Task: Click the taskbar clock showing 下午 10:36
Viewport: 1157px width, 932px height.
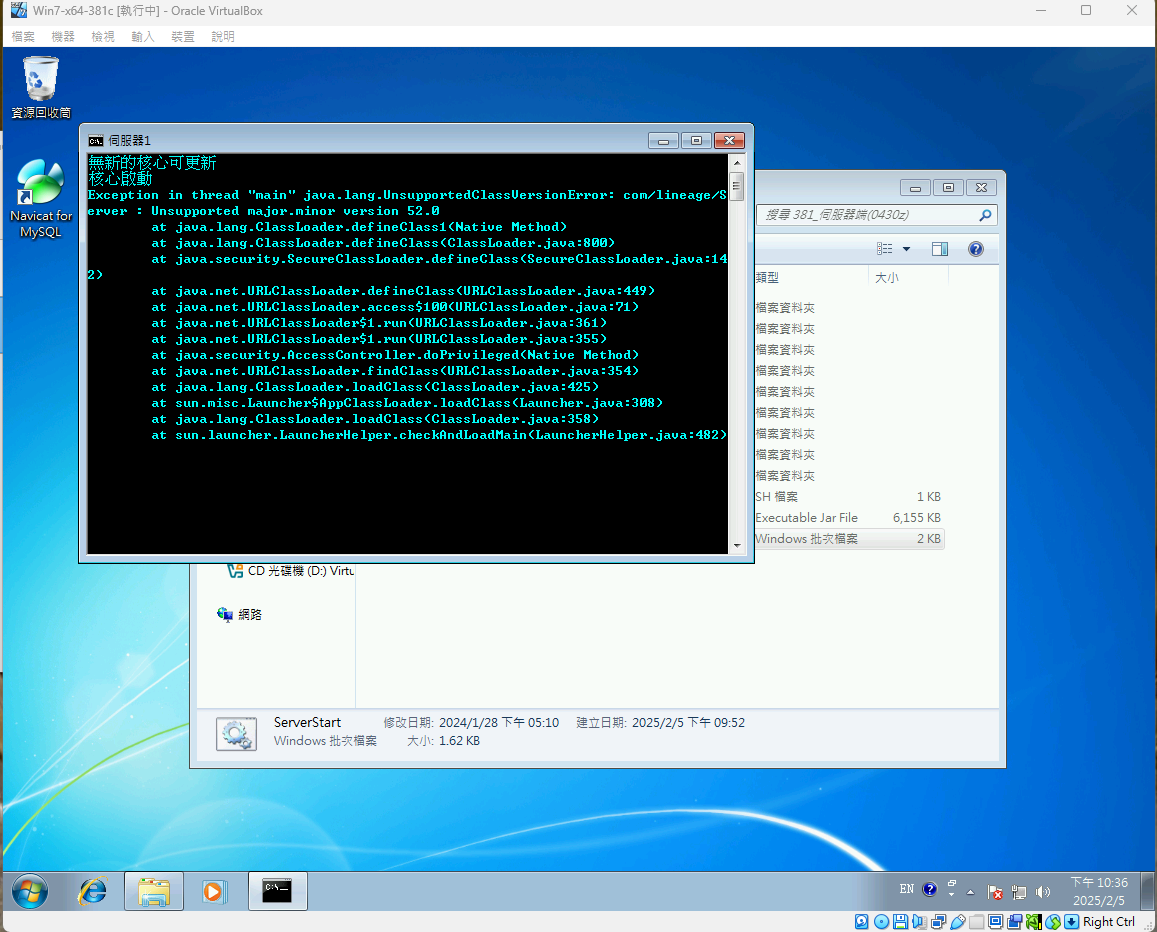Action: point(1099,891)
